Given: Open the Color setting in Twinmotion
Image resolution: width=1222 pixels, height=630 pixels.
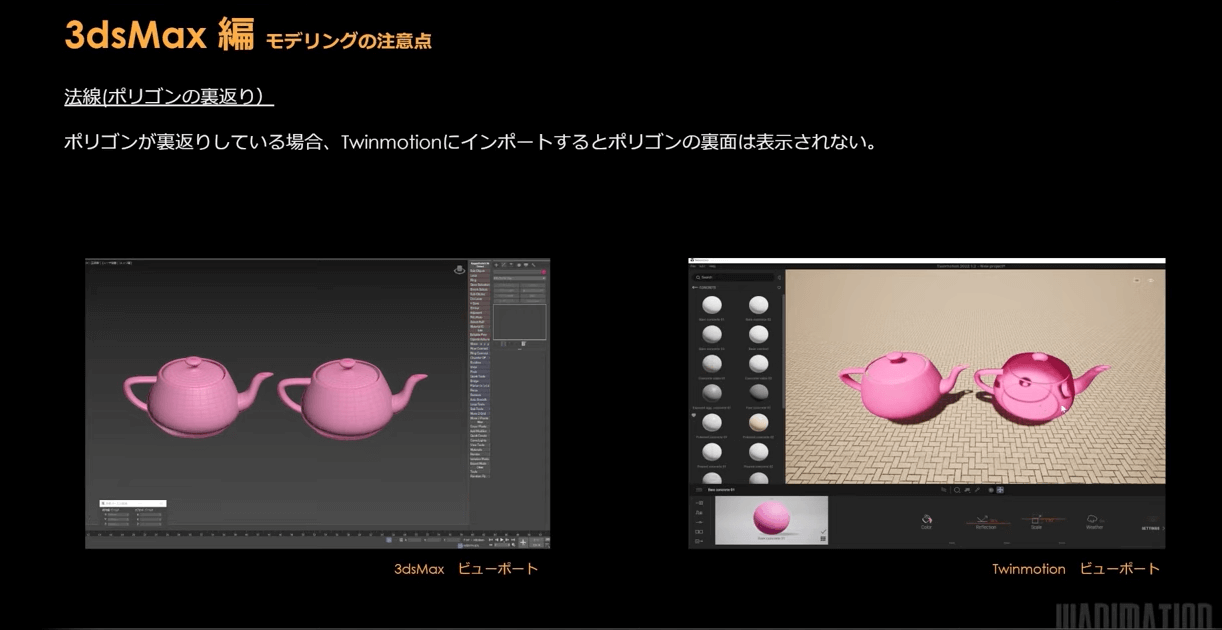Looking at the screenshot, I should point(927,521).
